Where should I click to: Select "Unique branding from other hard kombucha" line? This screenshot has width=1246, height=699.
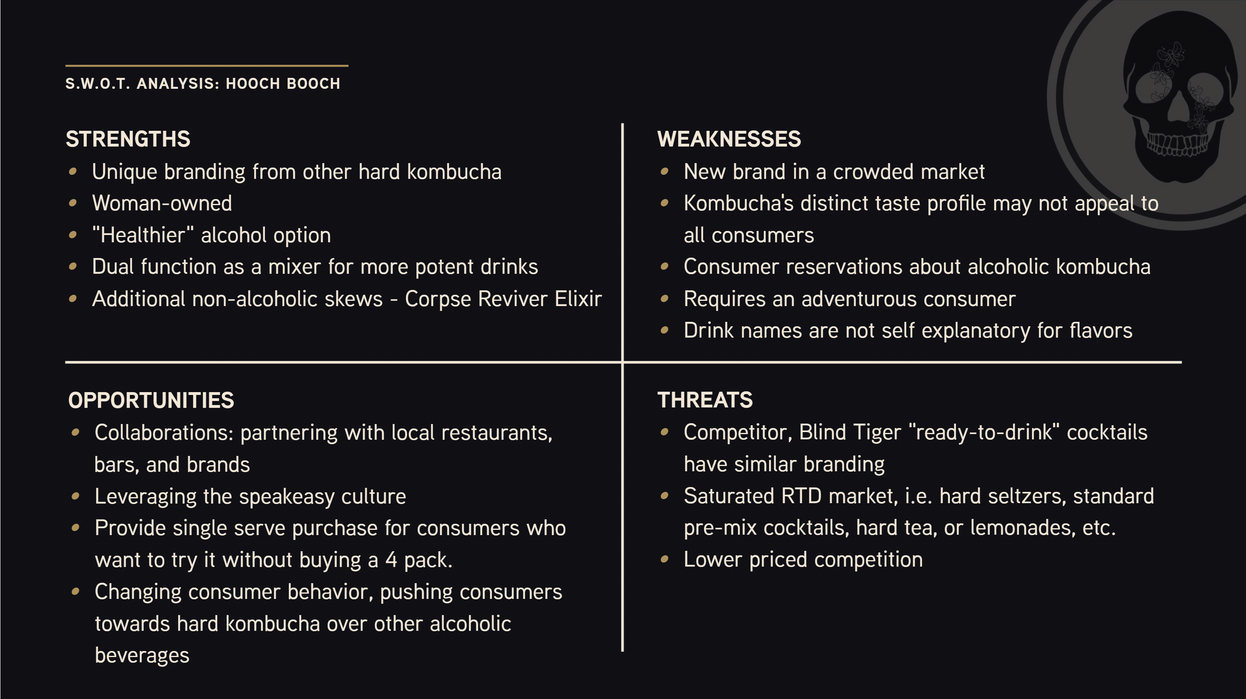[297, 172]
